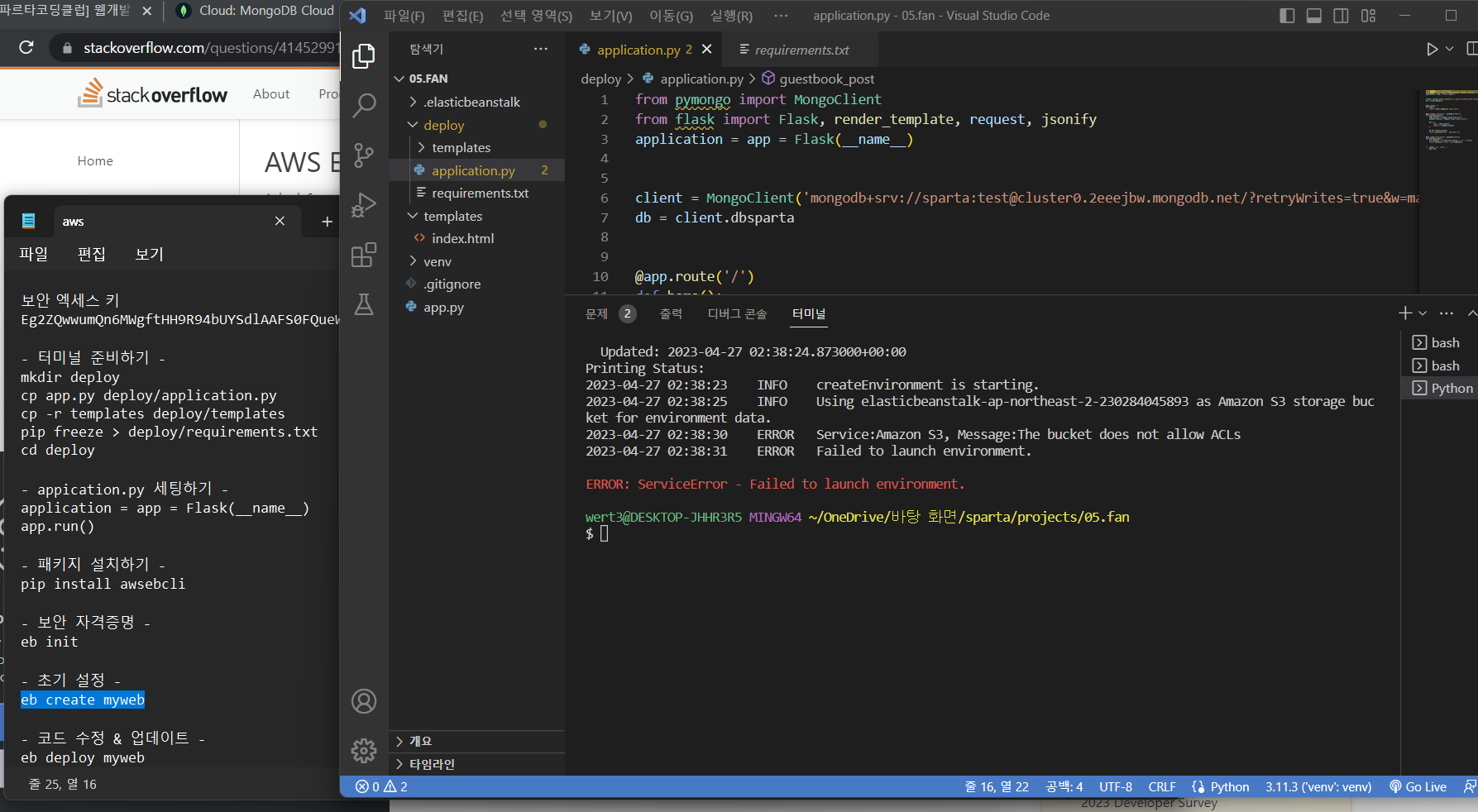
Task: Collapse the root-level templates folder
Action: tap(476, 216)
